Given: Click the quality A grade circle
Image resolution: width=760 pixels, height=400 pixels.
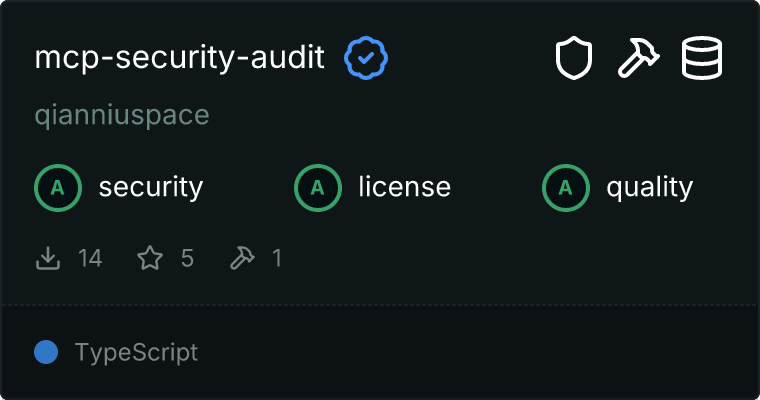Looking at the screenshot, I should click(x=565, y=187).
